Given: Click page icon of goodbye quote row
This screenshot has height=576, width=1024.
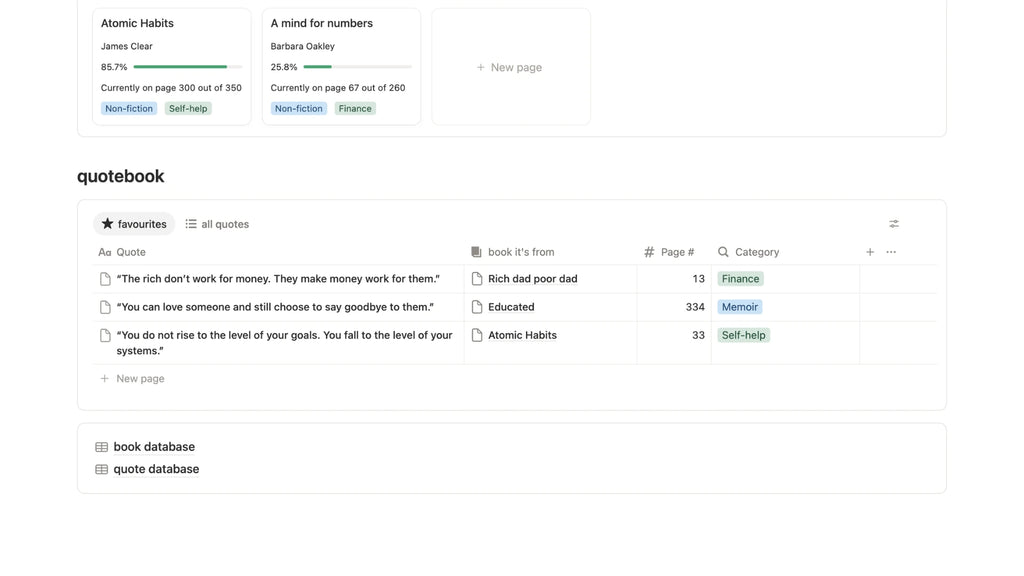Looking at the screenshot, I should point(105,307).
